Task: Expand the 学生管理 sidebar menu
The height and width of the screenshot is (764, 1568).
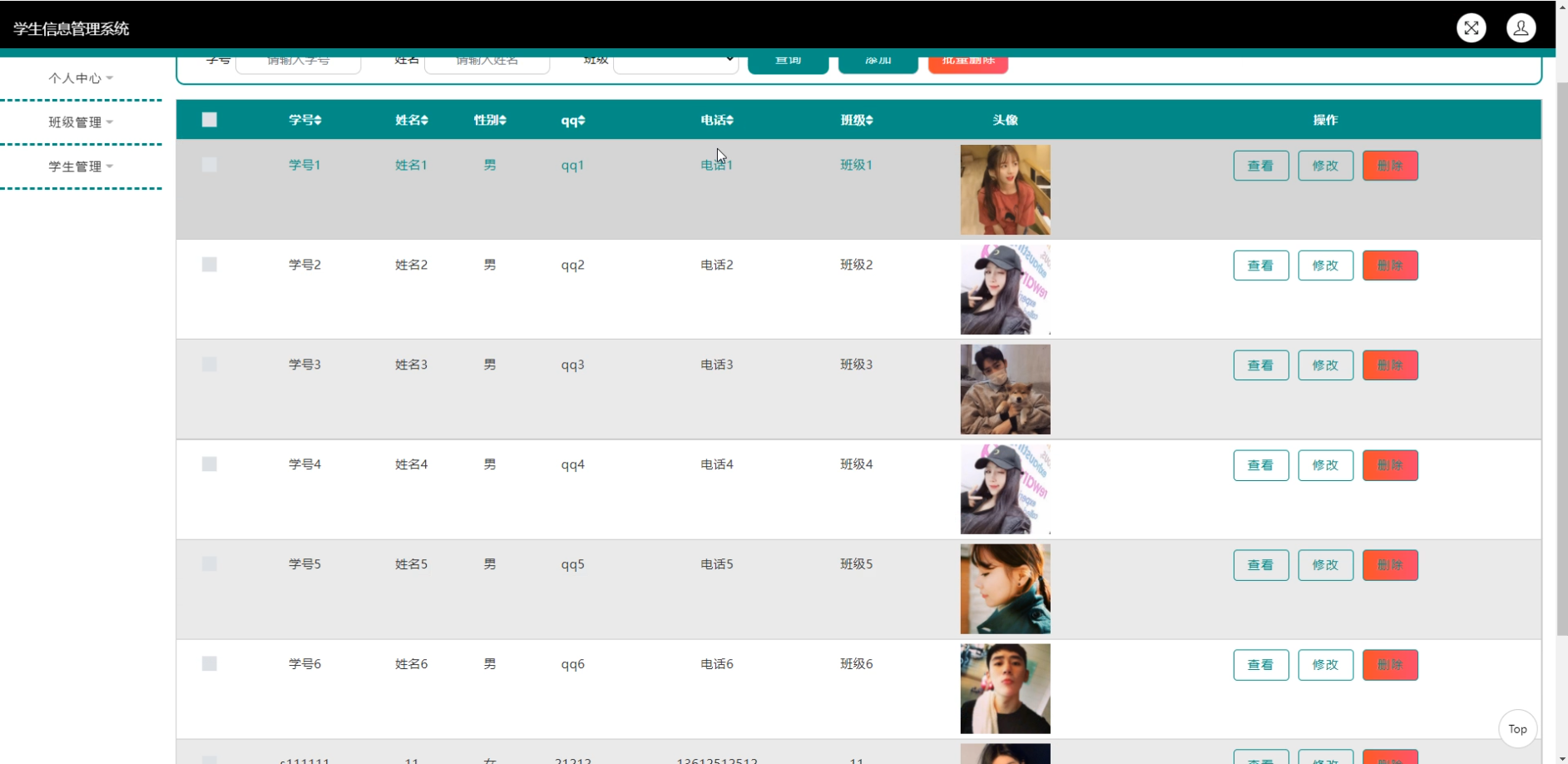Action: tap(81, 166)
